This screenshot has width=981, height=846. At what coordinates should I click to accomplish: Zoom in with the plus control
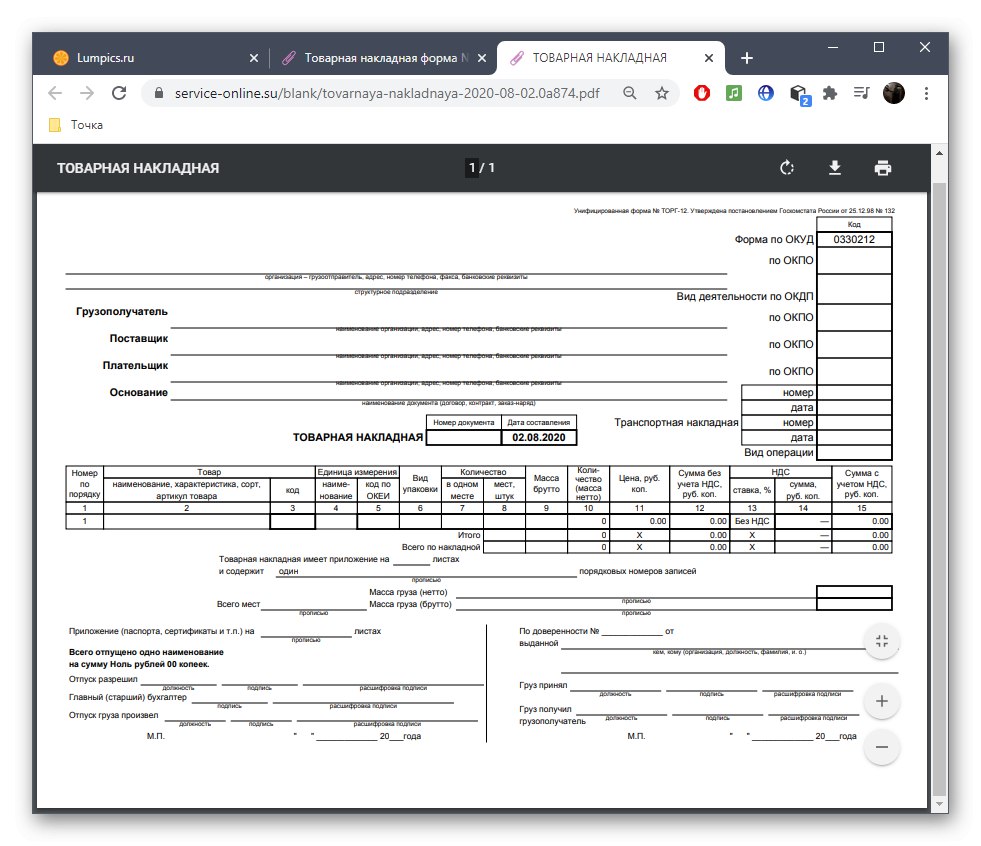[881, 701]
